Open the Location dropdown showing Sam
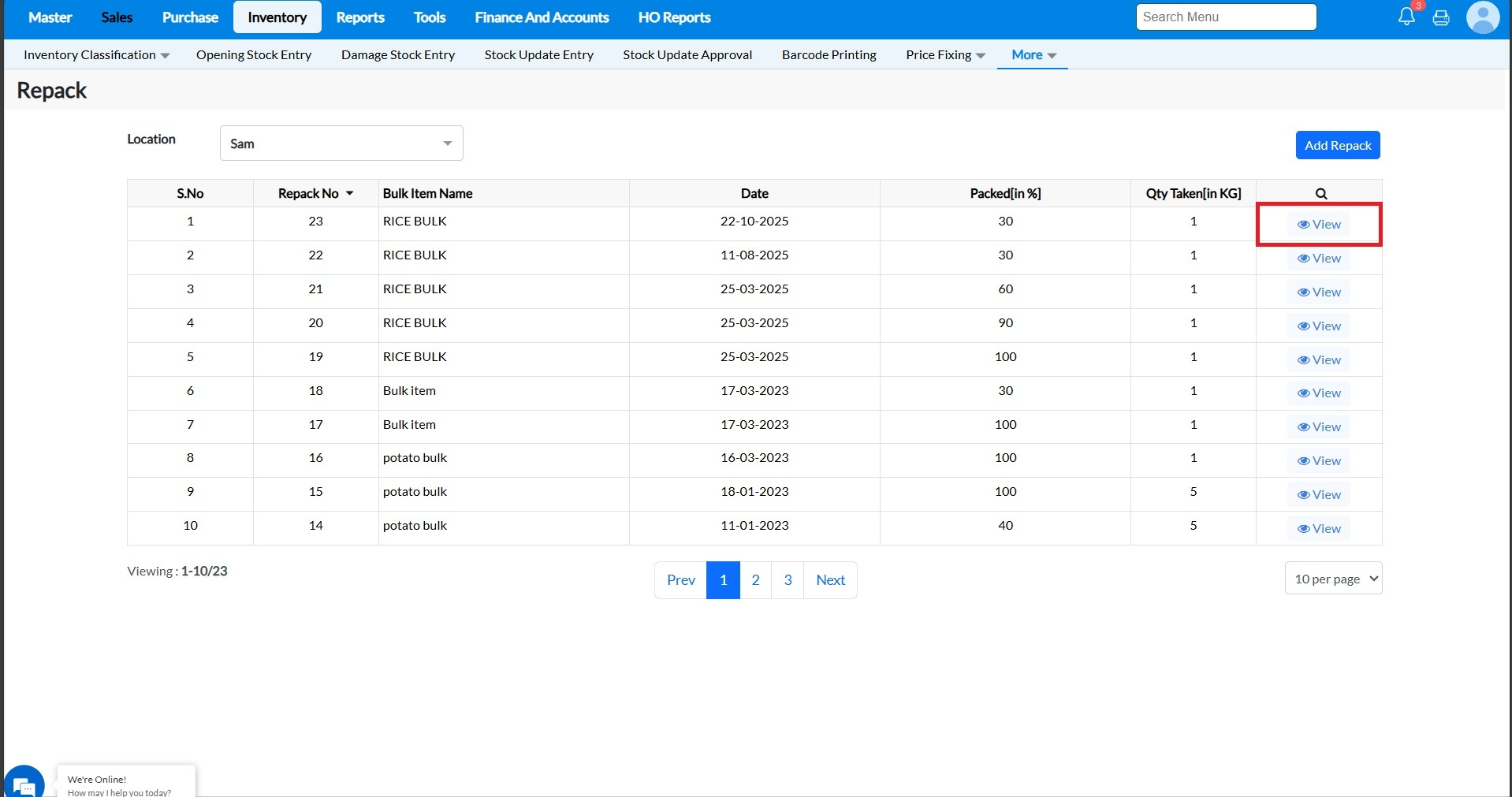This screenshot has width=1512, height=797. tap(341, 143)
